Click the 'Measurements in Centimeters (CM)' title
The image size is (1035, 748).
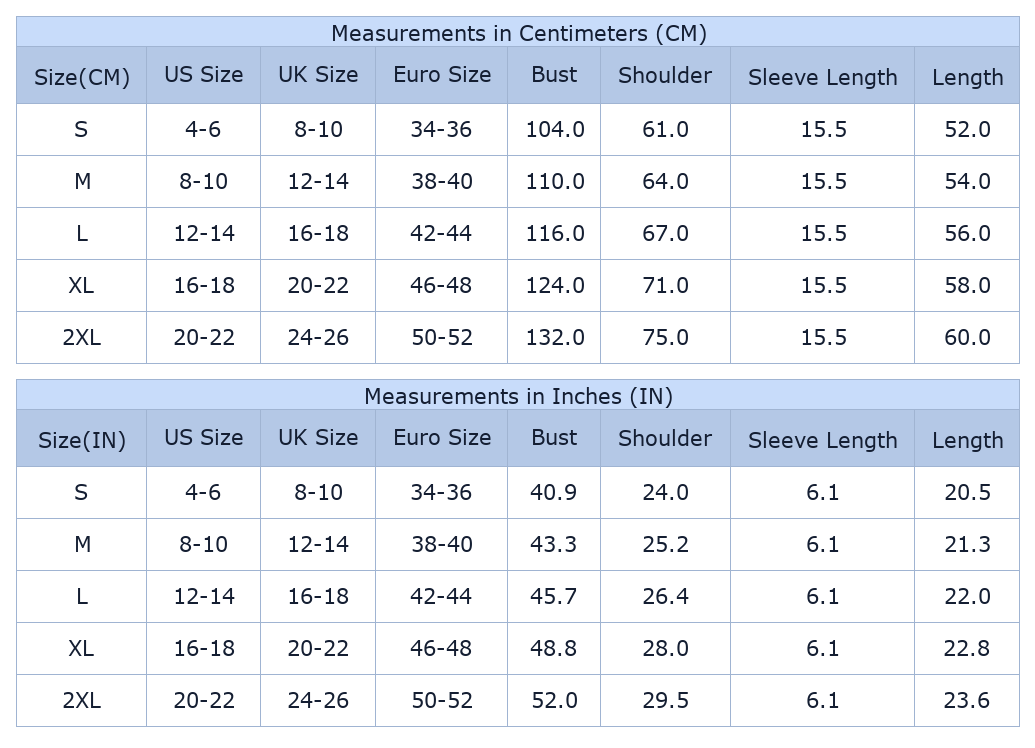click(518, 33)
